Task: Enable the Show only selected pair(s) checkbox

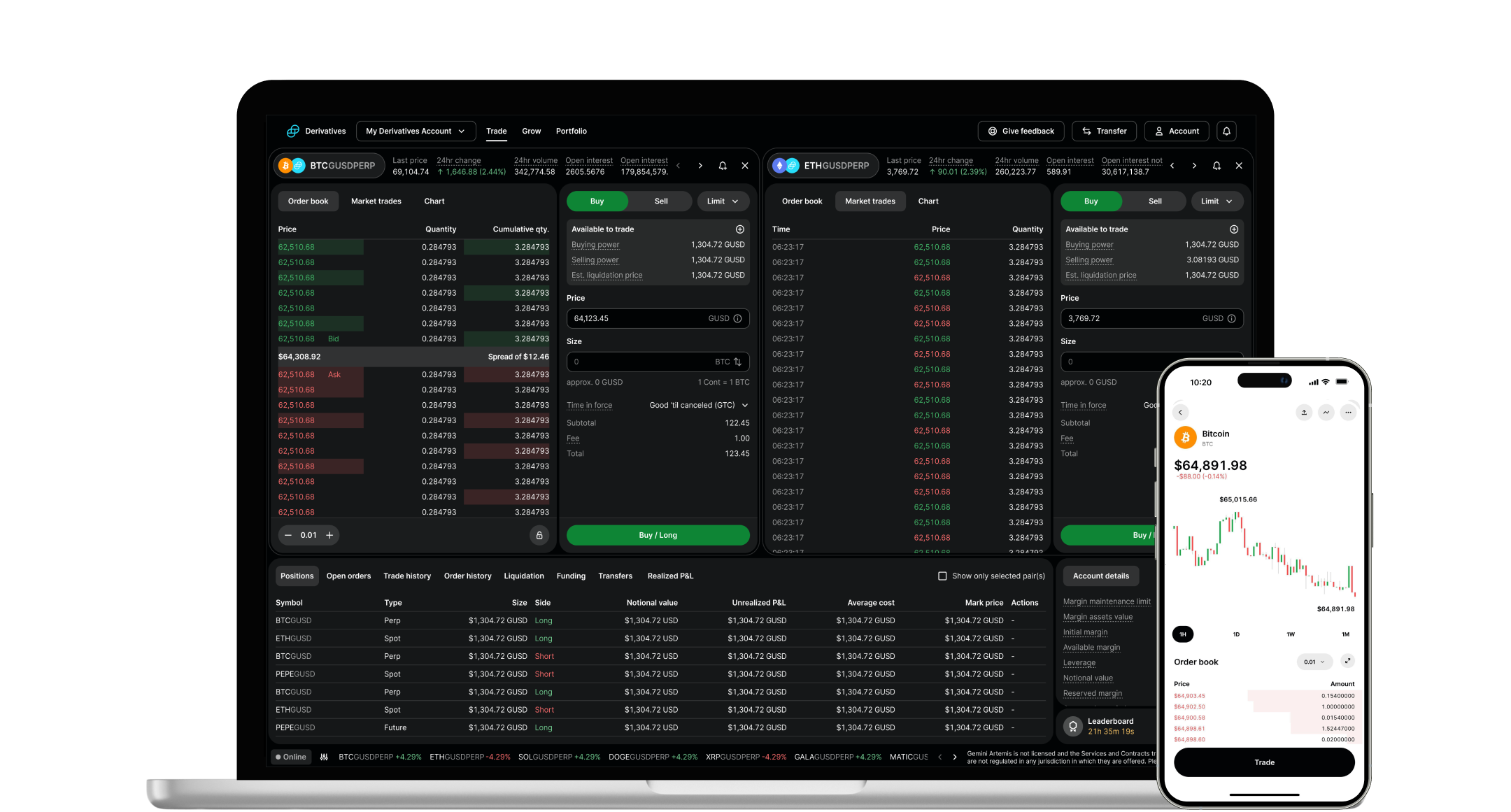Action: pyautogui.click(x=942, y=576)
